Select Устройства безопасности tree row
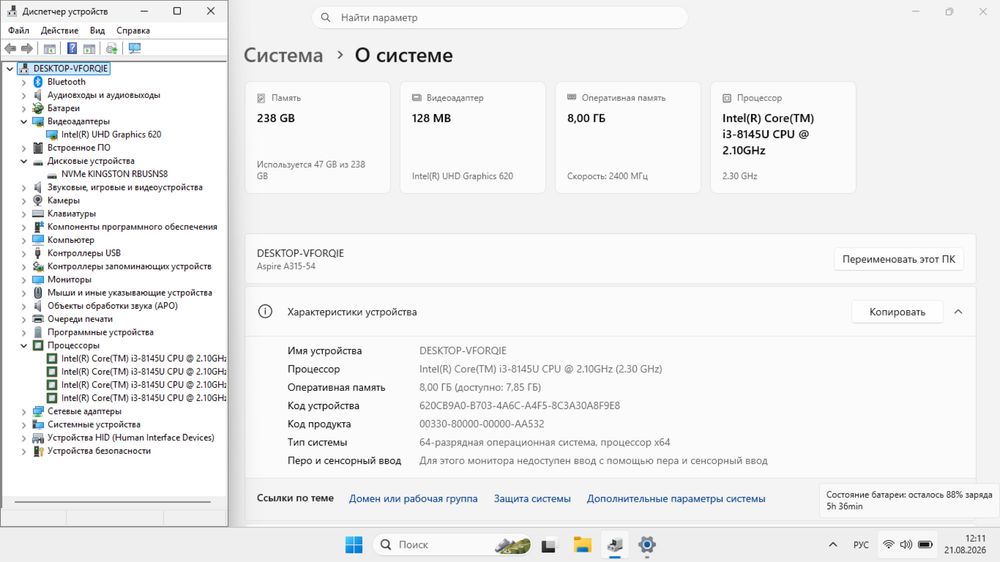1000x562 pixels. (99, 451)
